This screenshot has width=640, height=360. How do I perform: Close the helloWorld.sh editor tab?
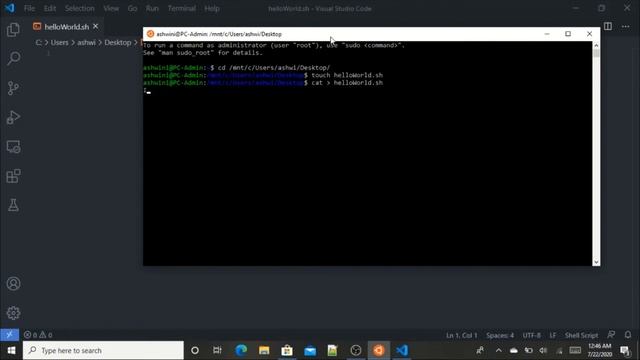96,27
